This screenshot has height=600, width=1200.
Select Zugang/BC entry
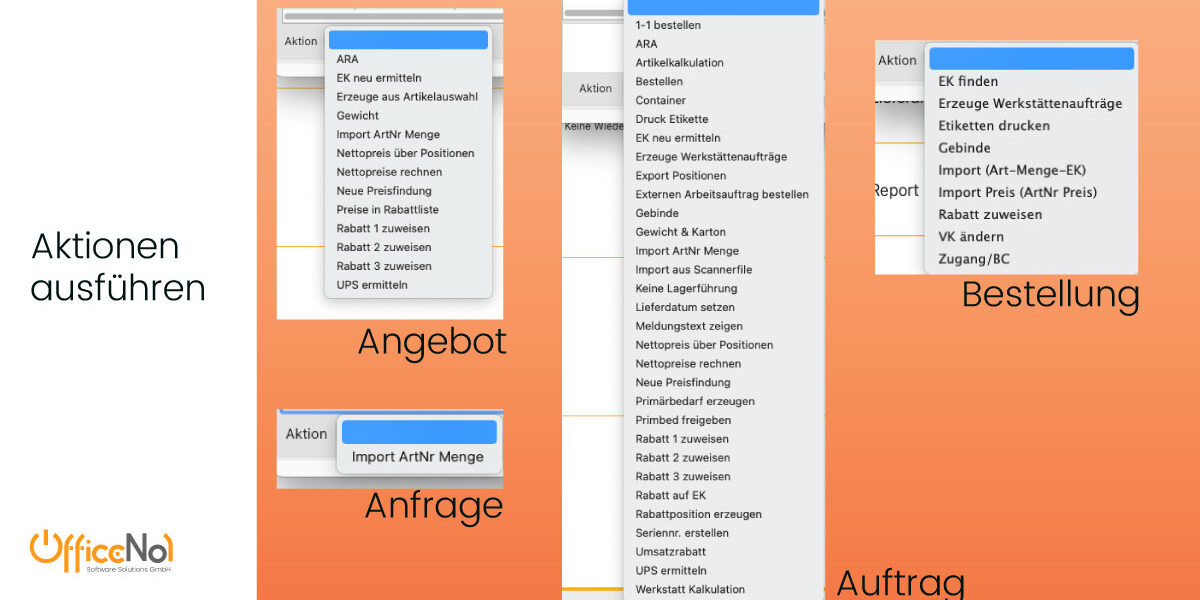[x=974, y=259]
